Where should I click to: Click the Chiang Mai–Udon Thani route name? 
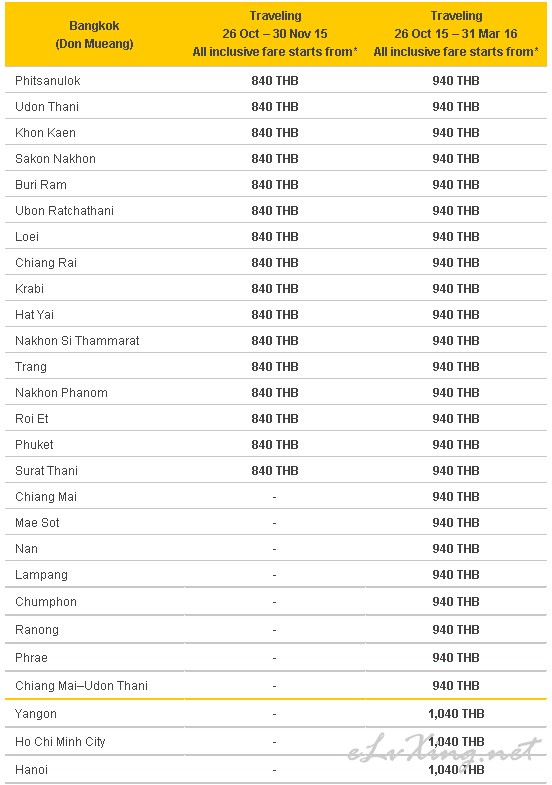tap(82, 686)
